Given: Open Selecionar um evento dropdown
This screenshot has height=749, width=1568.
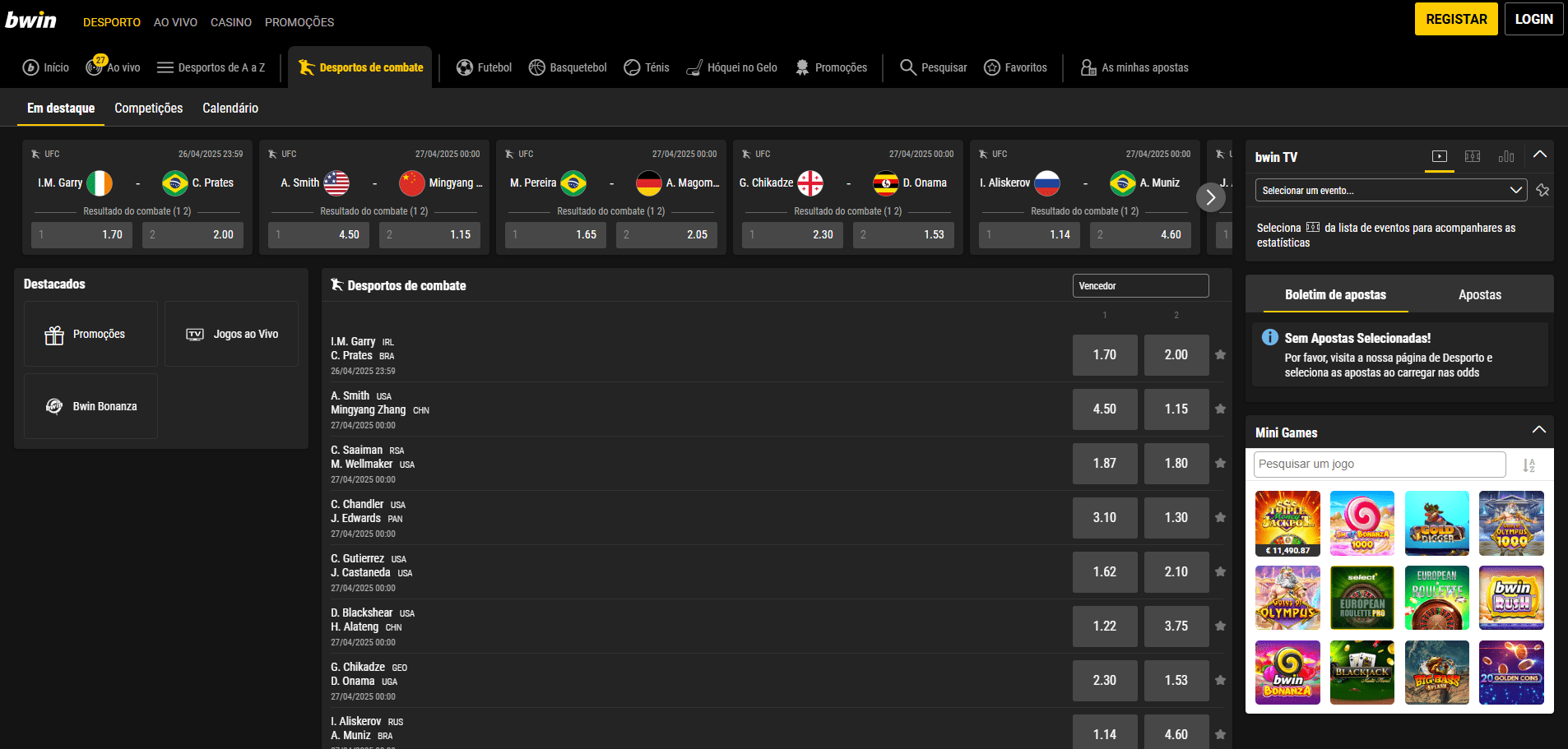Looking at the screenshot, I should point(1391,190).
